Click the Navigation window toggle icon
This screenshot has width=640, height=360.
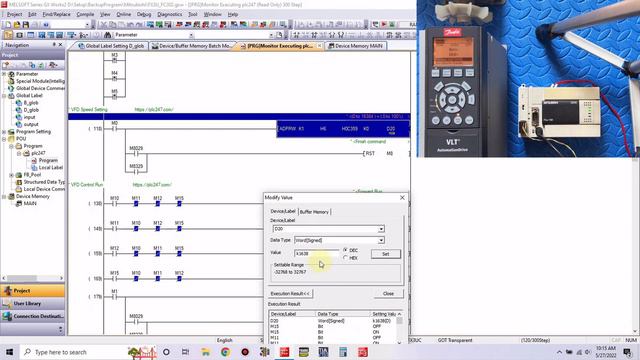8,35
